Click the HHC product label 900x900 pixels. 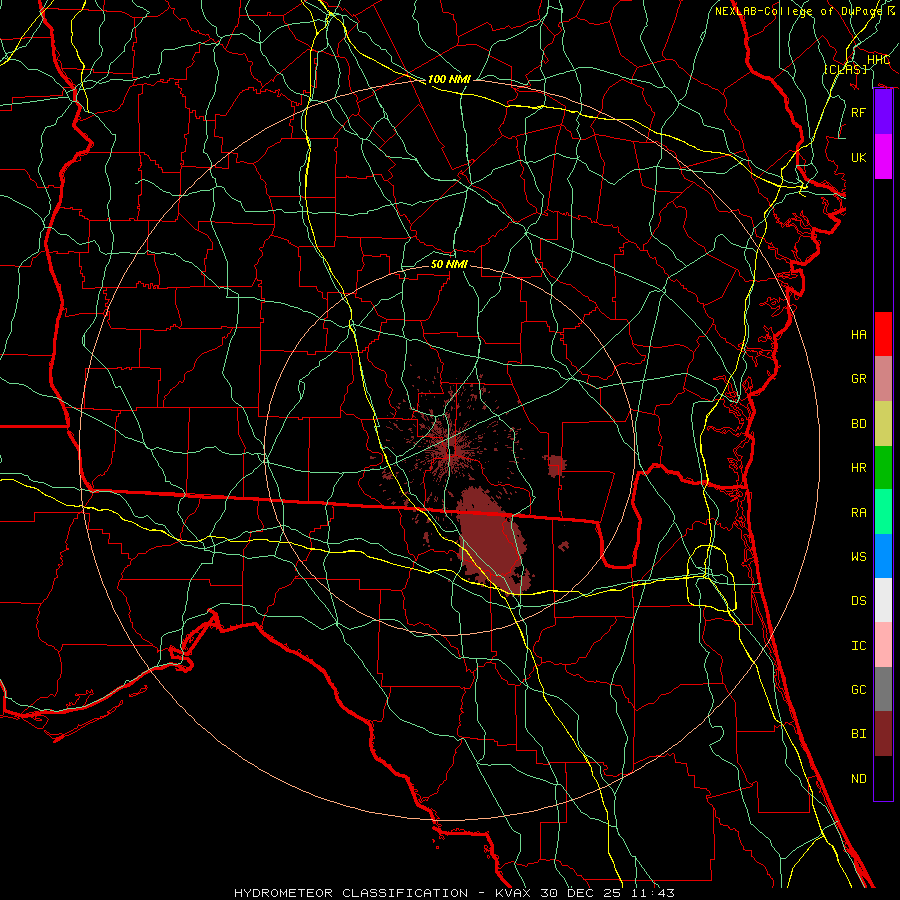878,60
